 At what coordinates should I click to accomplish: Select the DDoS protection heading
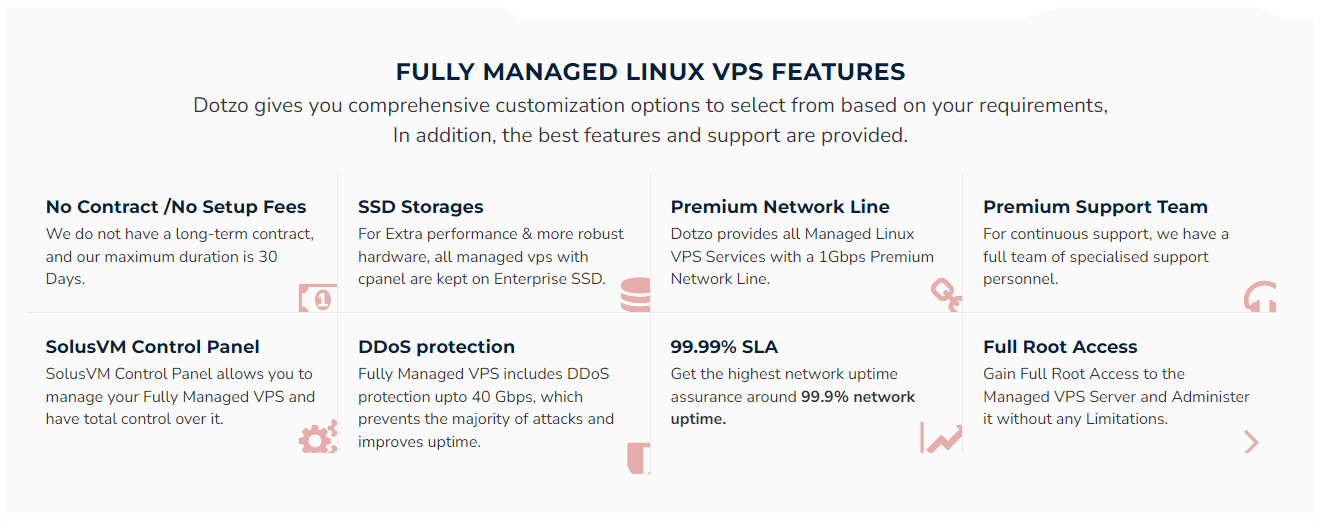click(437, 347)
